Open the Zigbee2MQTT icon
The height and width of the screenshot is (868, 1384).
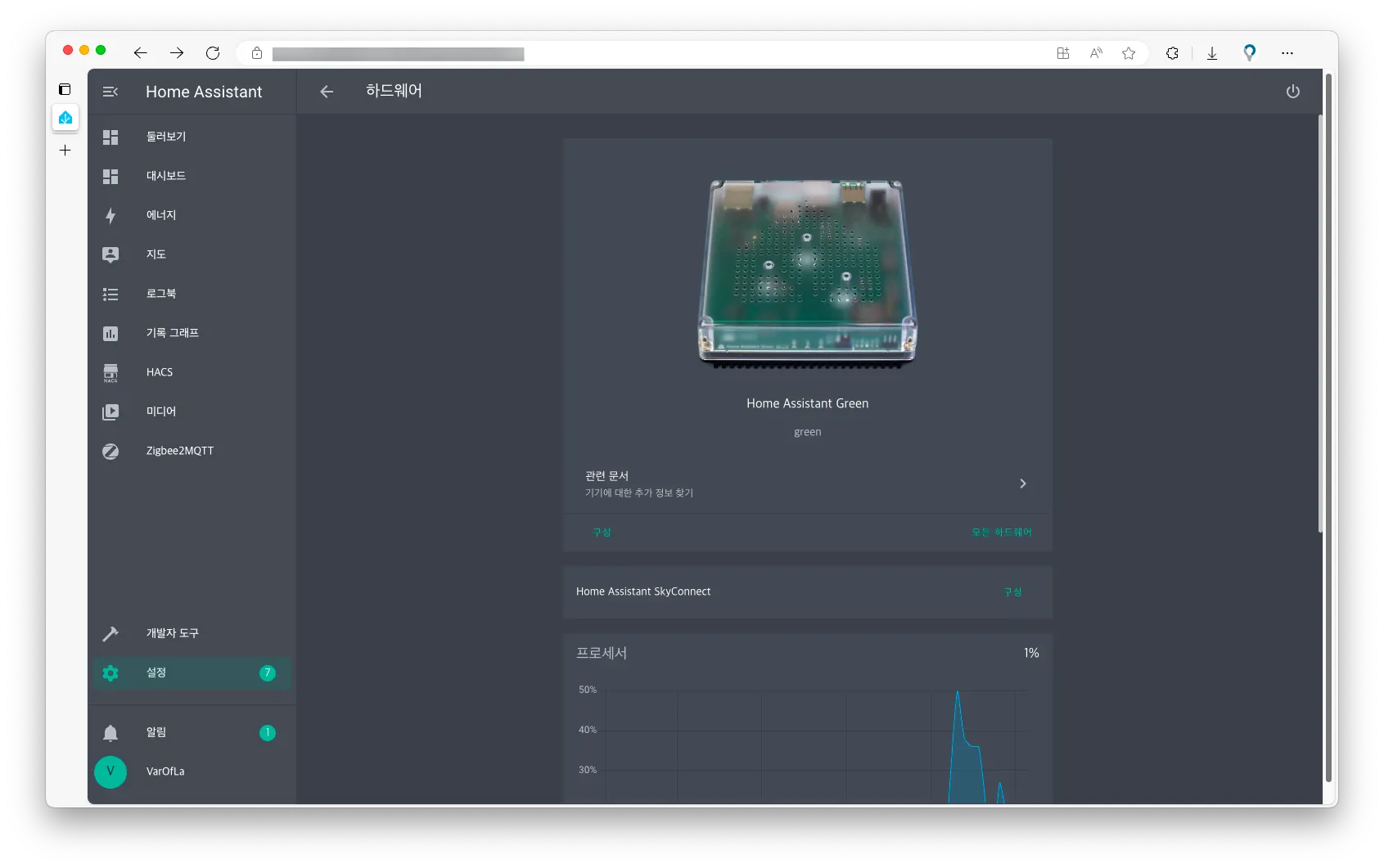click(110, 451)
